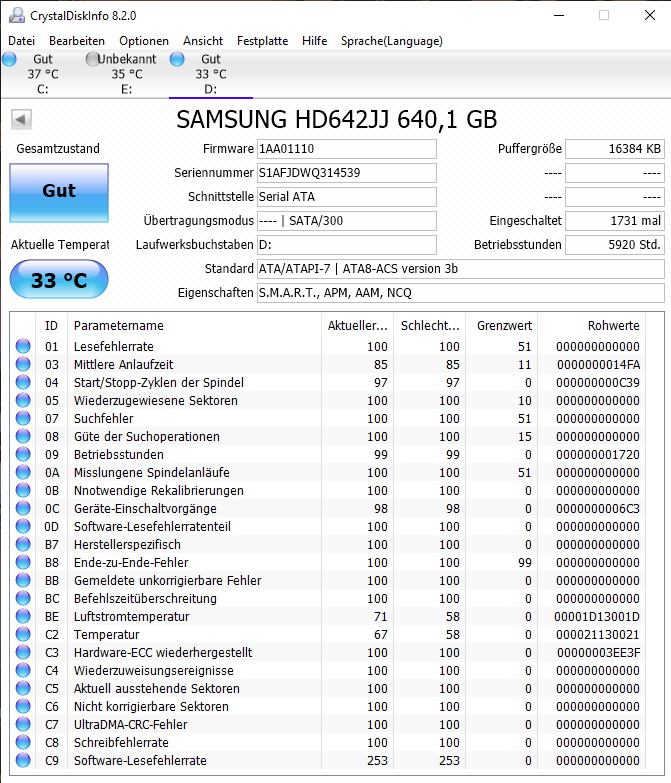Select drive C: status orb
The image size is (671, 783).
tap(9, 59)
